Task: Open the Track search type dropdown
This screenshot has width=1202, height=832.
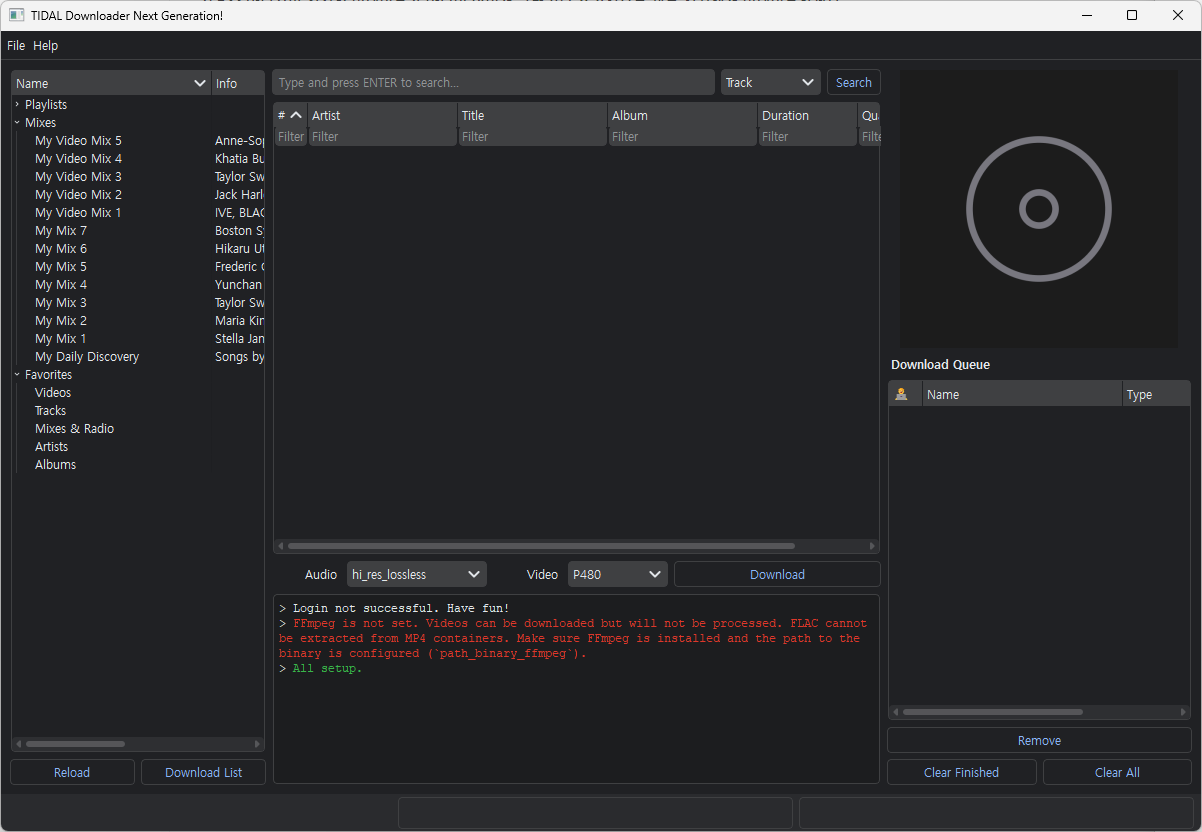Action: pyautogui.click(x=770, y=83)
